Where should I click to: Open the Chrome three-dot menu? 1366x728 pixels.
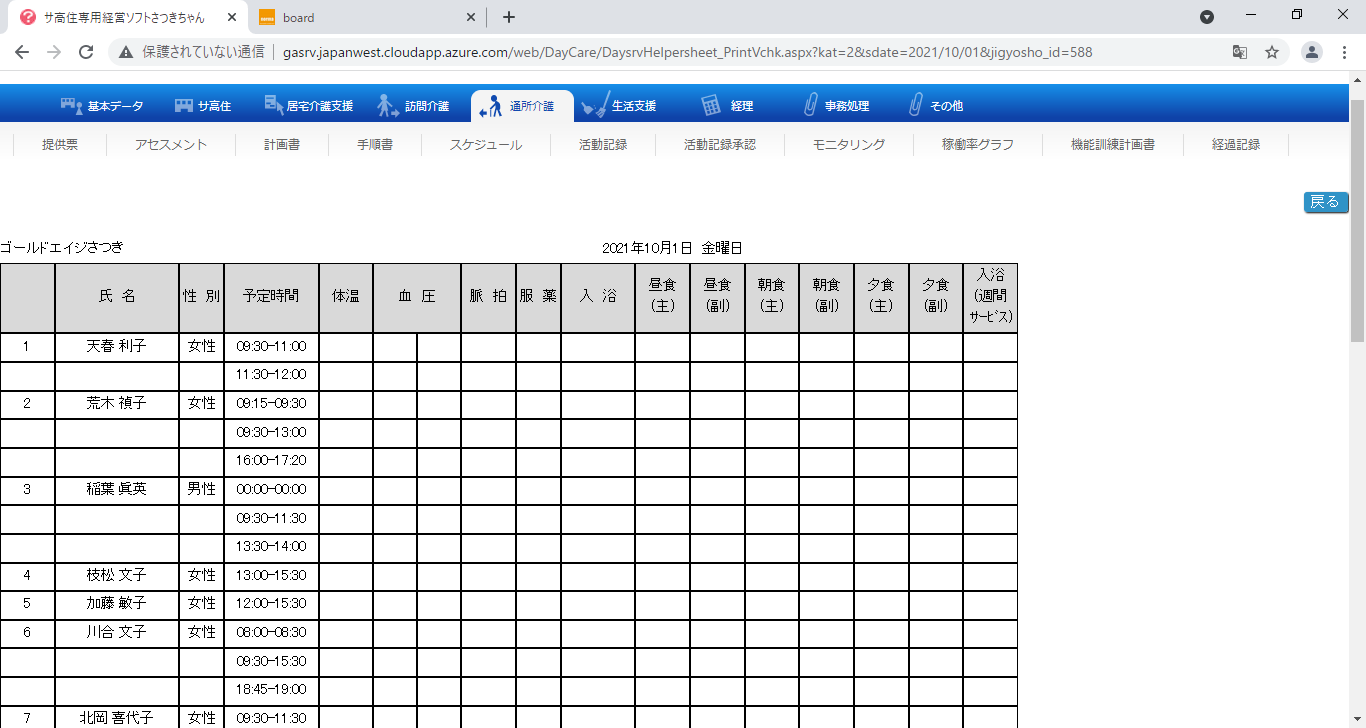(x=1345, y=52)
